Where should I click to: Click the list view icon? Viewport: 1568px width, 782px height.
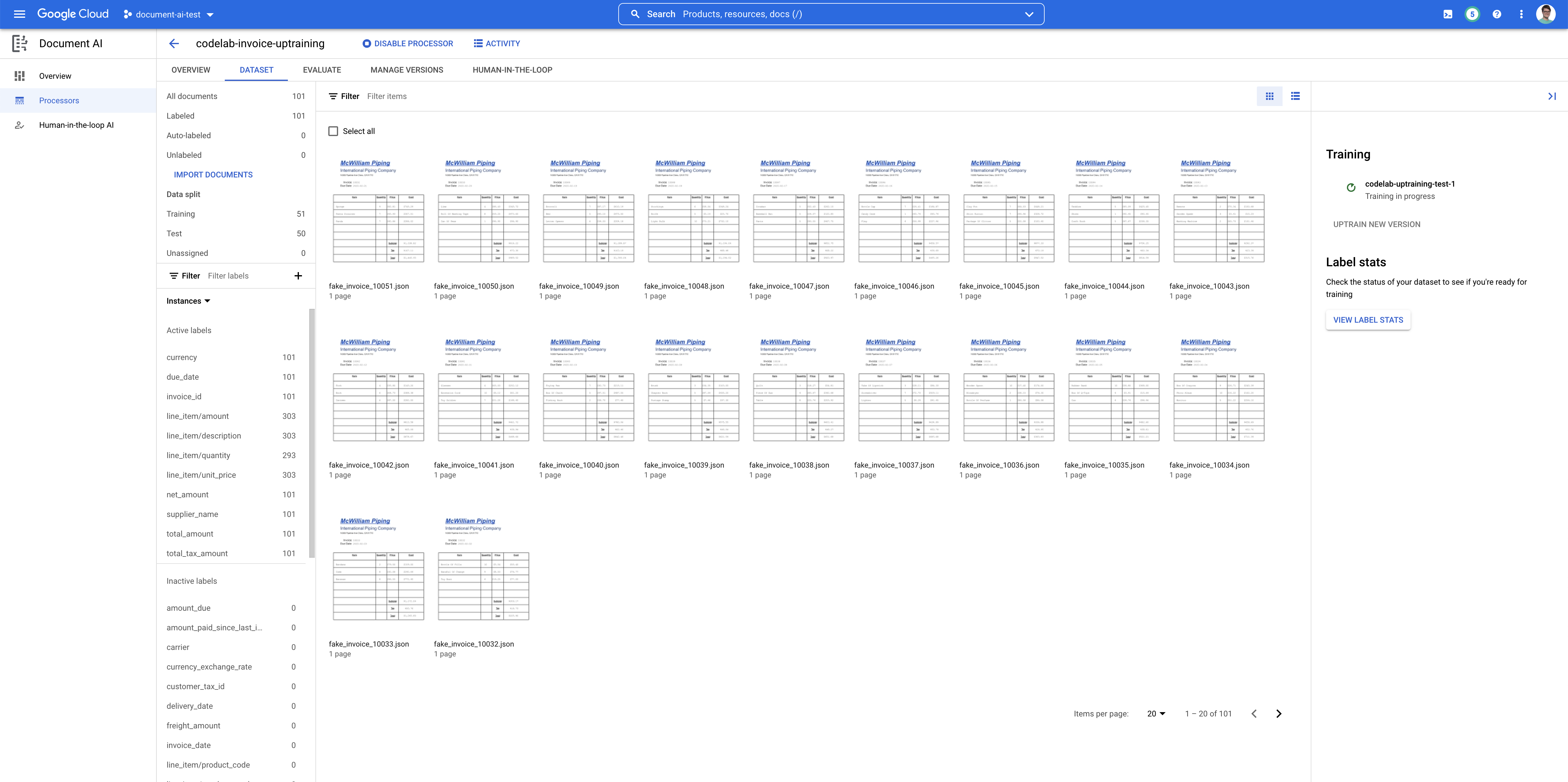pyautogui.click(x=1295, y=96)
